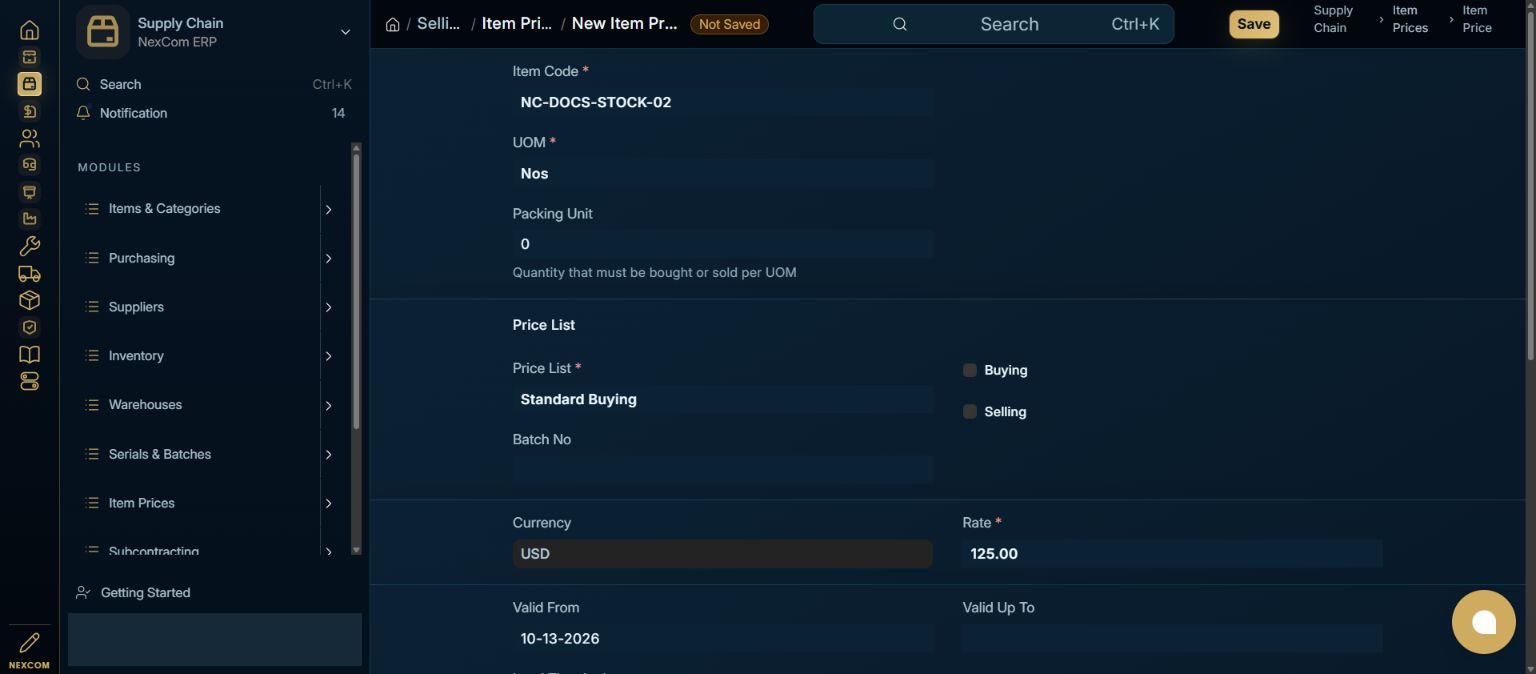This screenshot has height=674, width=1536.
Task: Open the Inventory module label
Action: pos(136,356)
